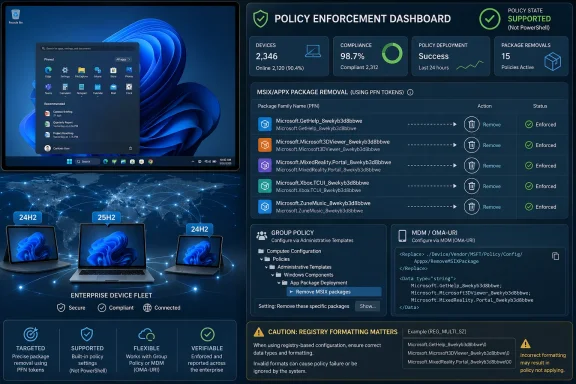Click the laptop icon in the Devices card
576x384 pixels.
click(x=313, y=51)
